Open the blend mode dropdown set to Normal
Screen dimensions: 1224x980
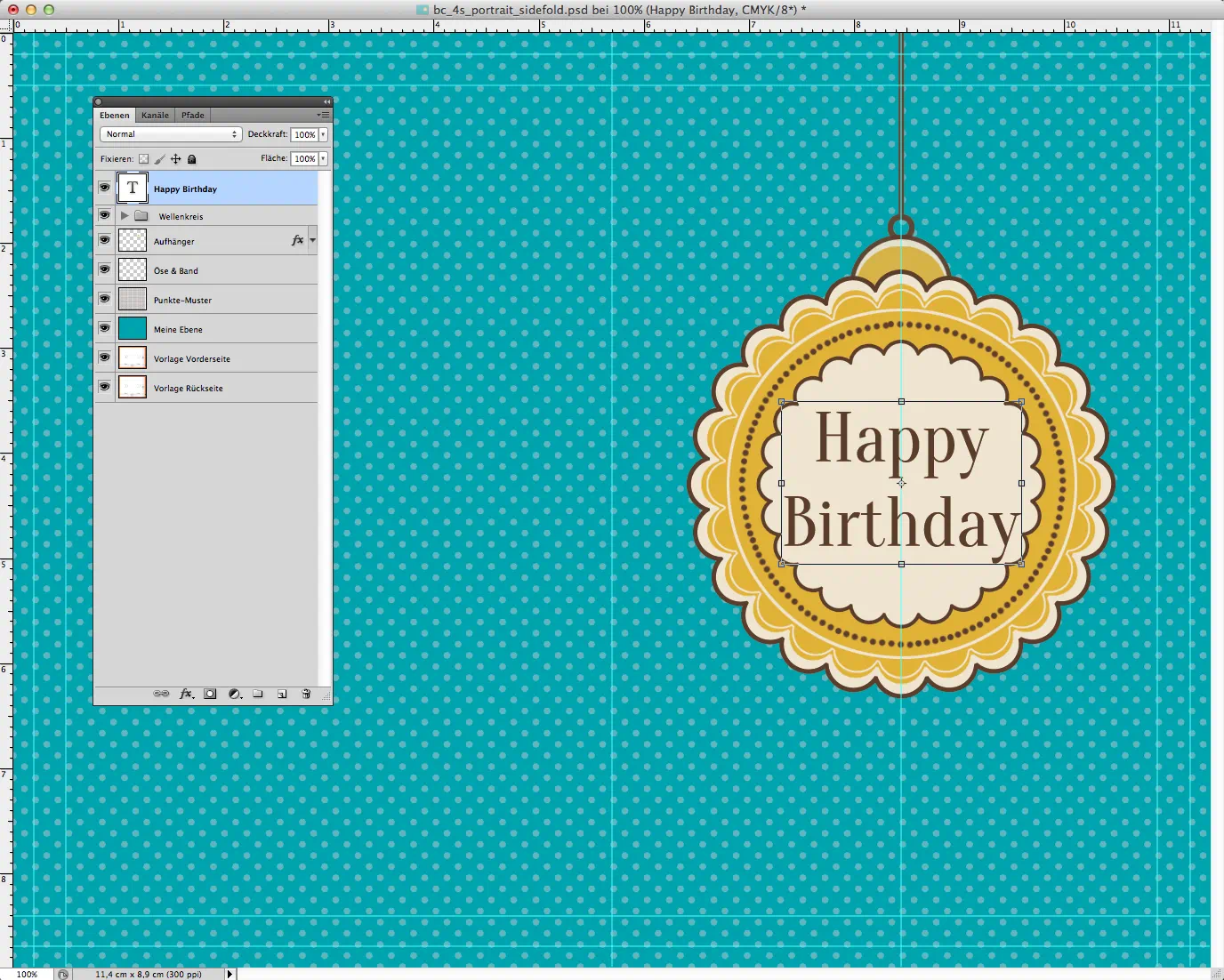pyautogui.click(x=170, y=134)
